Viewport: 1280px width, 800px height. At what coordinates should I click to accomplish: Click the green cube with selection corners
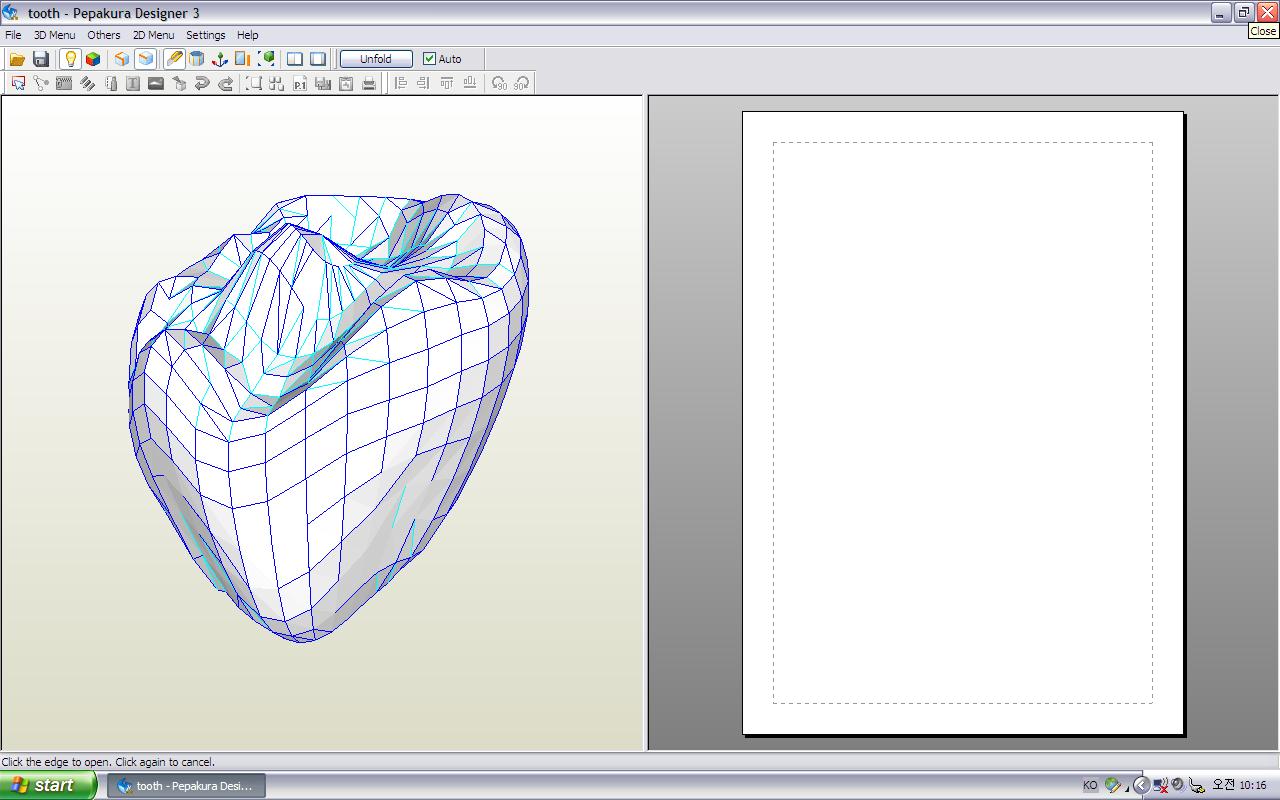[266, 59]
